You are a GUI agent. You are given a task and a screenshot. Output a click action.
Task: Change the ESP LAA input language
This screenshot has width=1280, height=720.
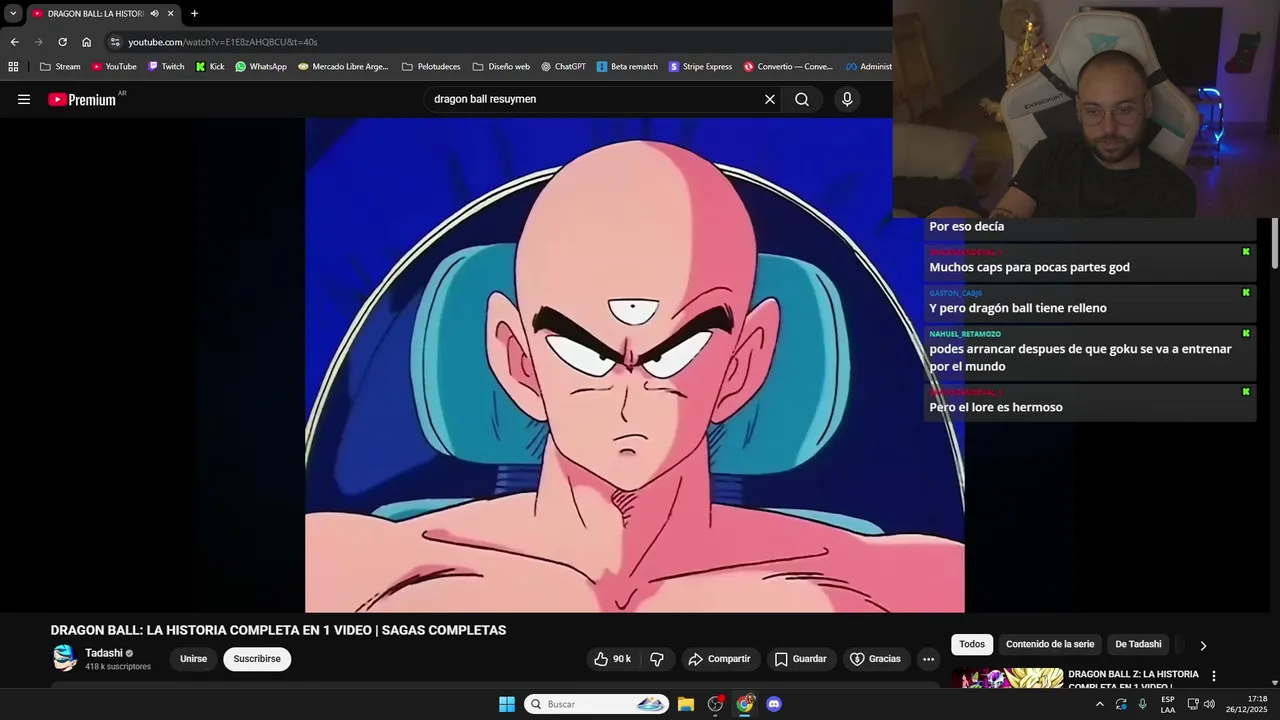[1167, 704]
